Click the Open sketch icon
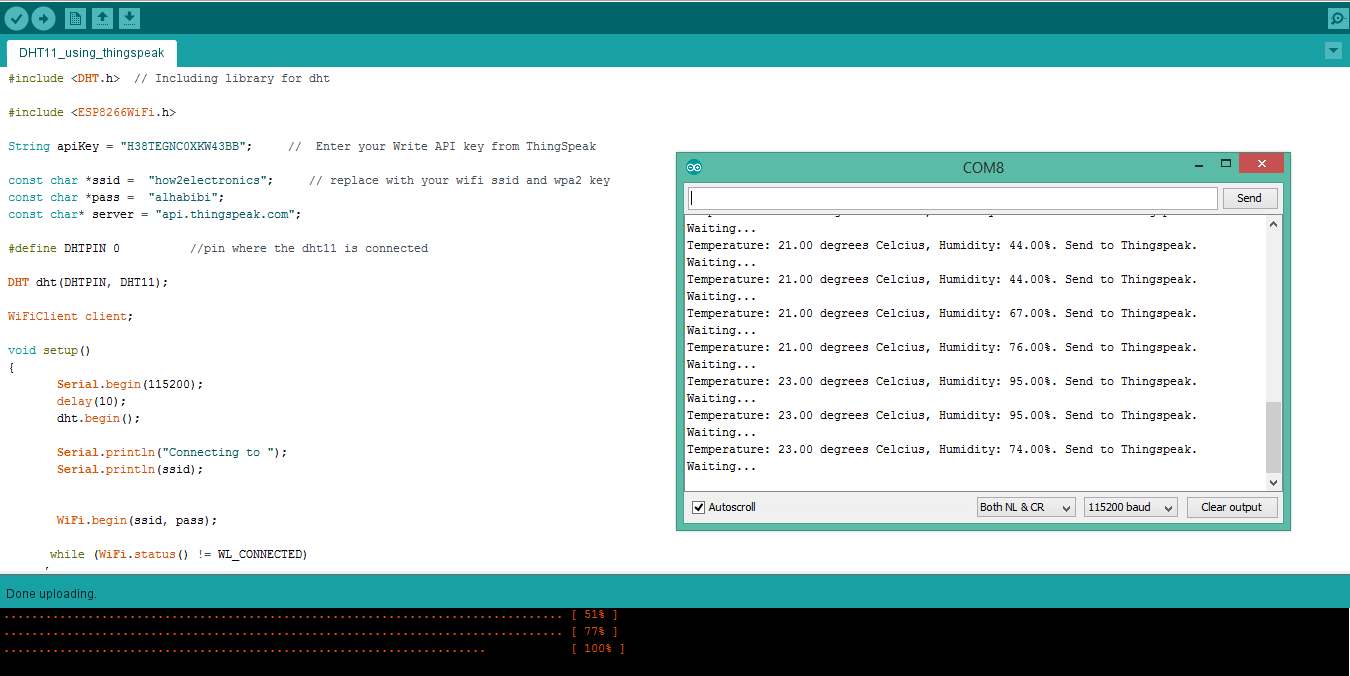Viewport: 1350px width, 676px height. [102, 17]
